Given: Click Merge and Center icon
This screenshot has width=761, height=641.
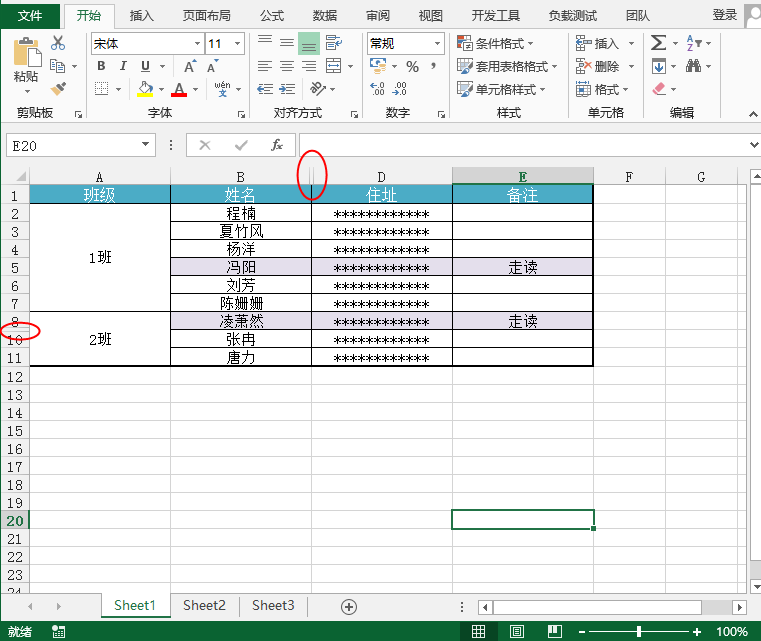Looking at the screenshot, I should tap(333, 66).
